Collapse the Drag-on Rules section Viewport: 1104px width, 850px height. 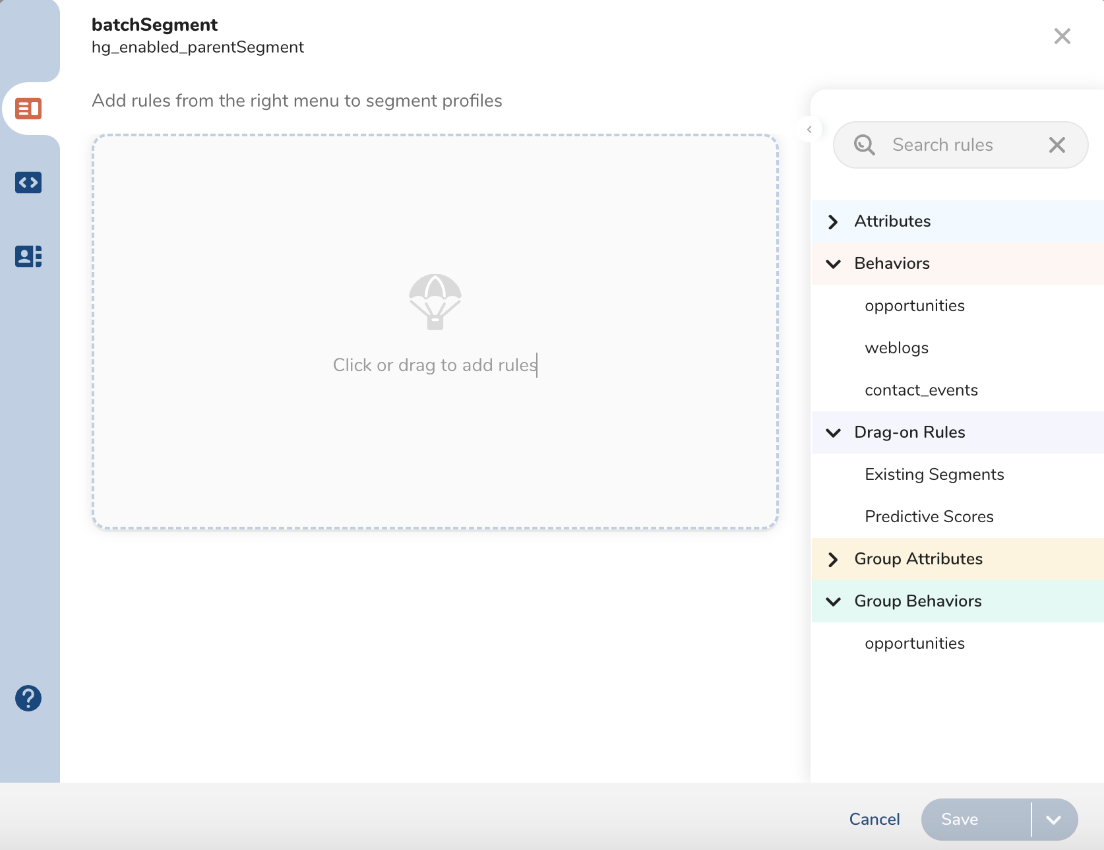[x=833, y=433]
